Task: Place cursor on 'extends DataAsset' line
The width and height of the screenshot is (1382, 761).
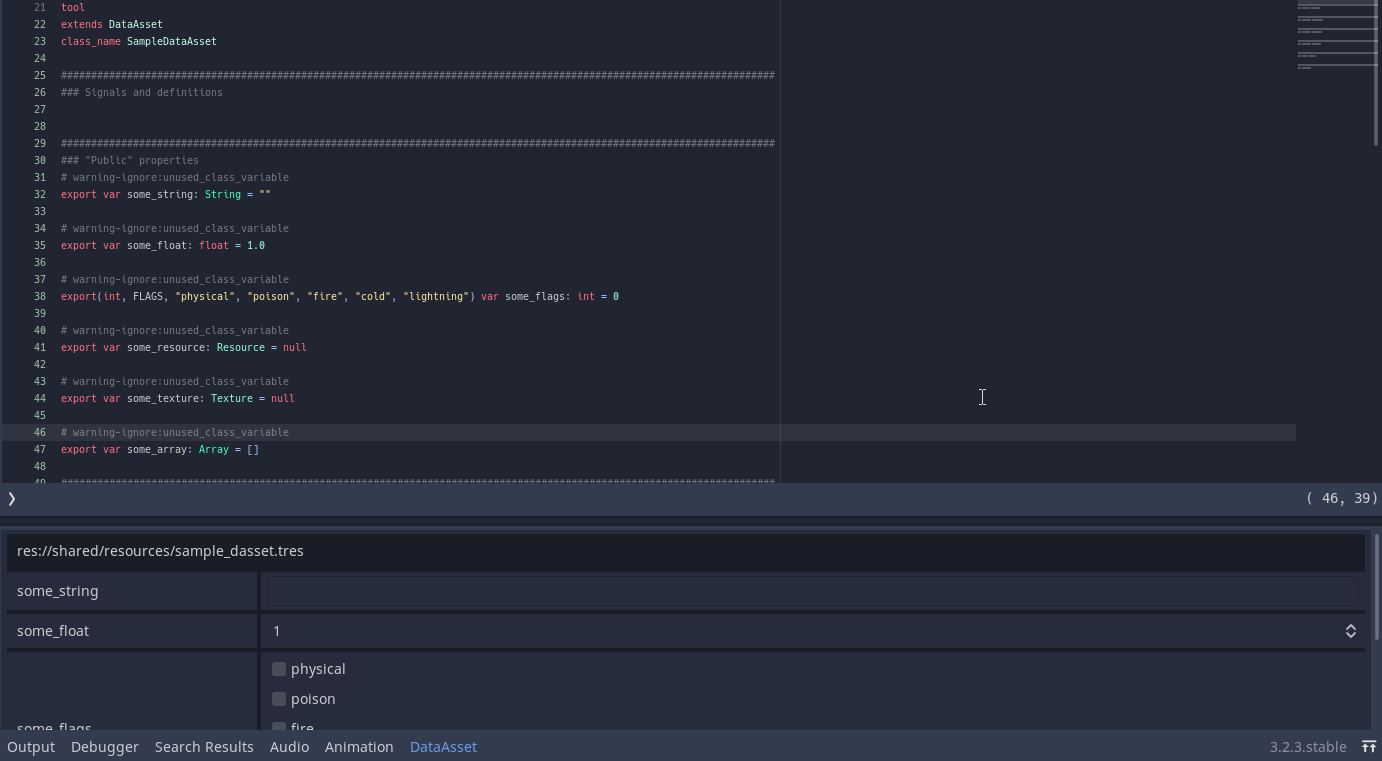Action: point(112,24)
